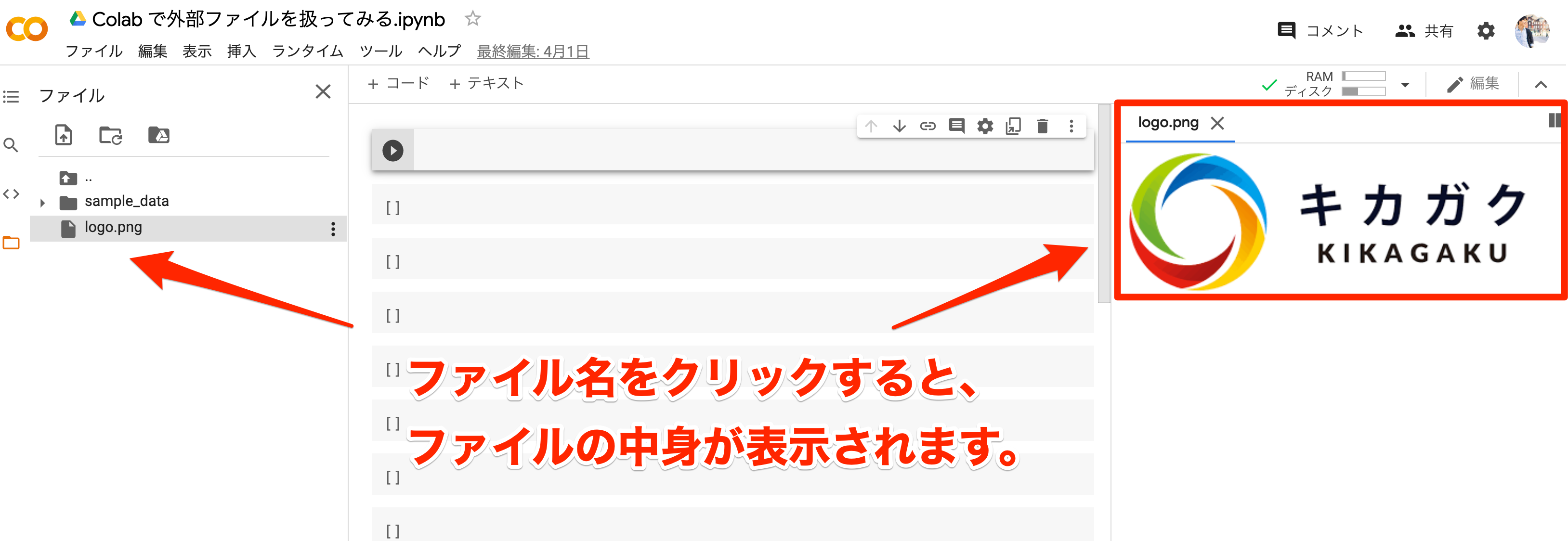Delete the selected cell with trash icon

point(1042,126)
